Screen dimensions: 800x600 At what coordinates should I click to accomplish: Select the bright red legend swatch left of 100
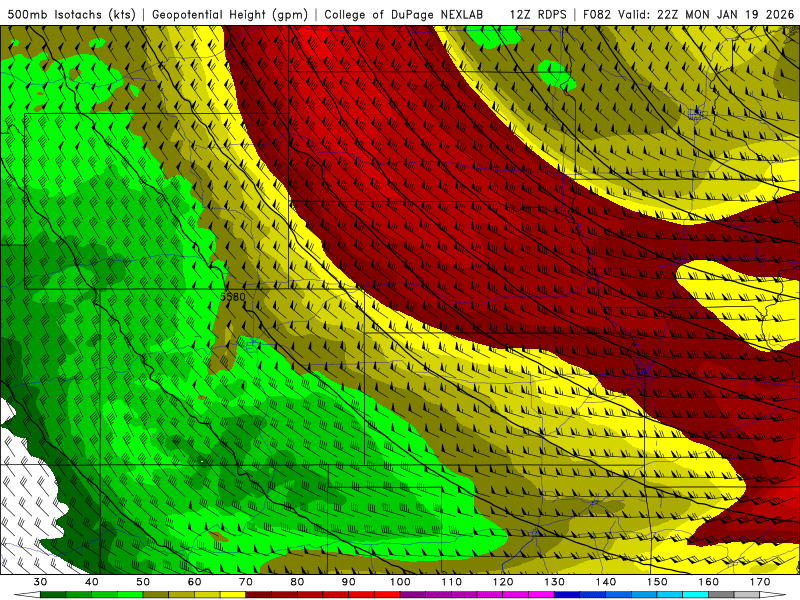(x=387, y=595)
